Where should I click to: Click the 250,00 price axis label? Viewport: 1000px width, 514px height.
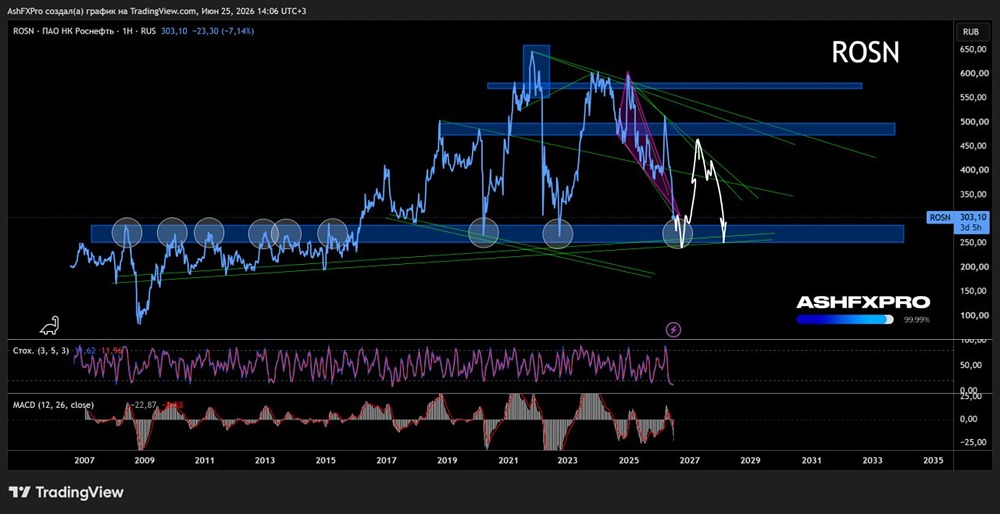click(x=971, y=243)
